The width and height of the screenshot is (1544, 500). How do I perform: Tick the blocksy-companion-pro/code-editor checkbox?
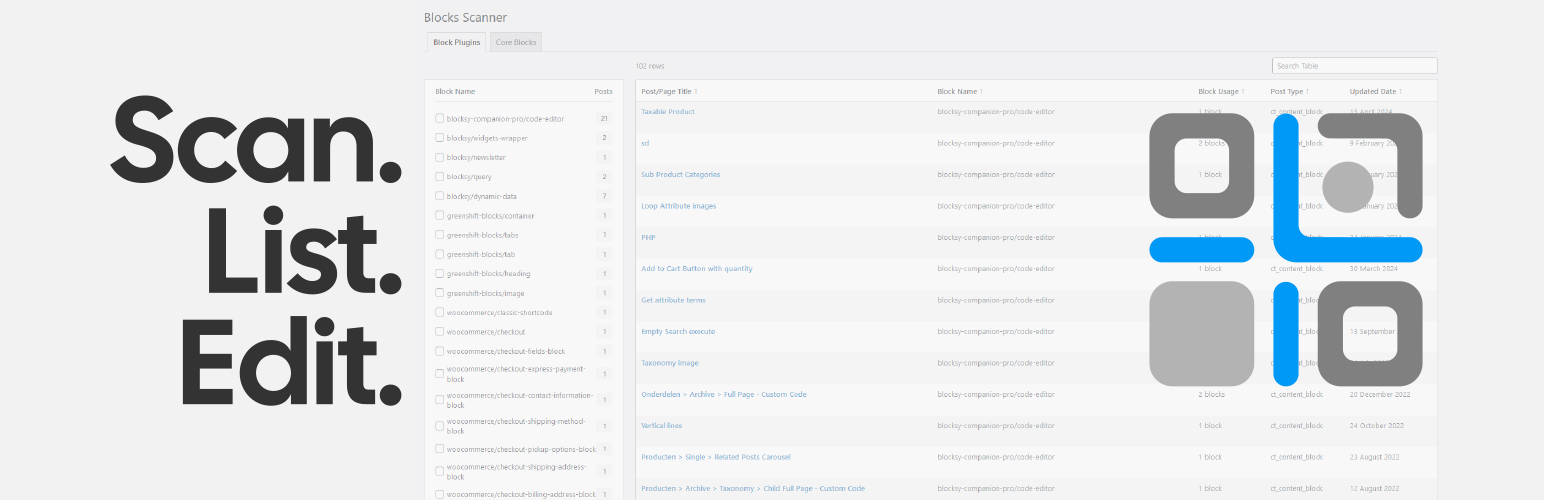click(439, 119)
